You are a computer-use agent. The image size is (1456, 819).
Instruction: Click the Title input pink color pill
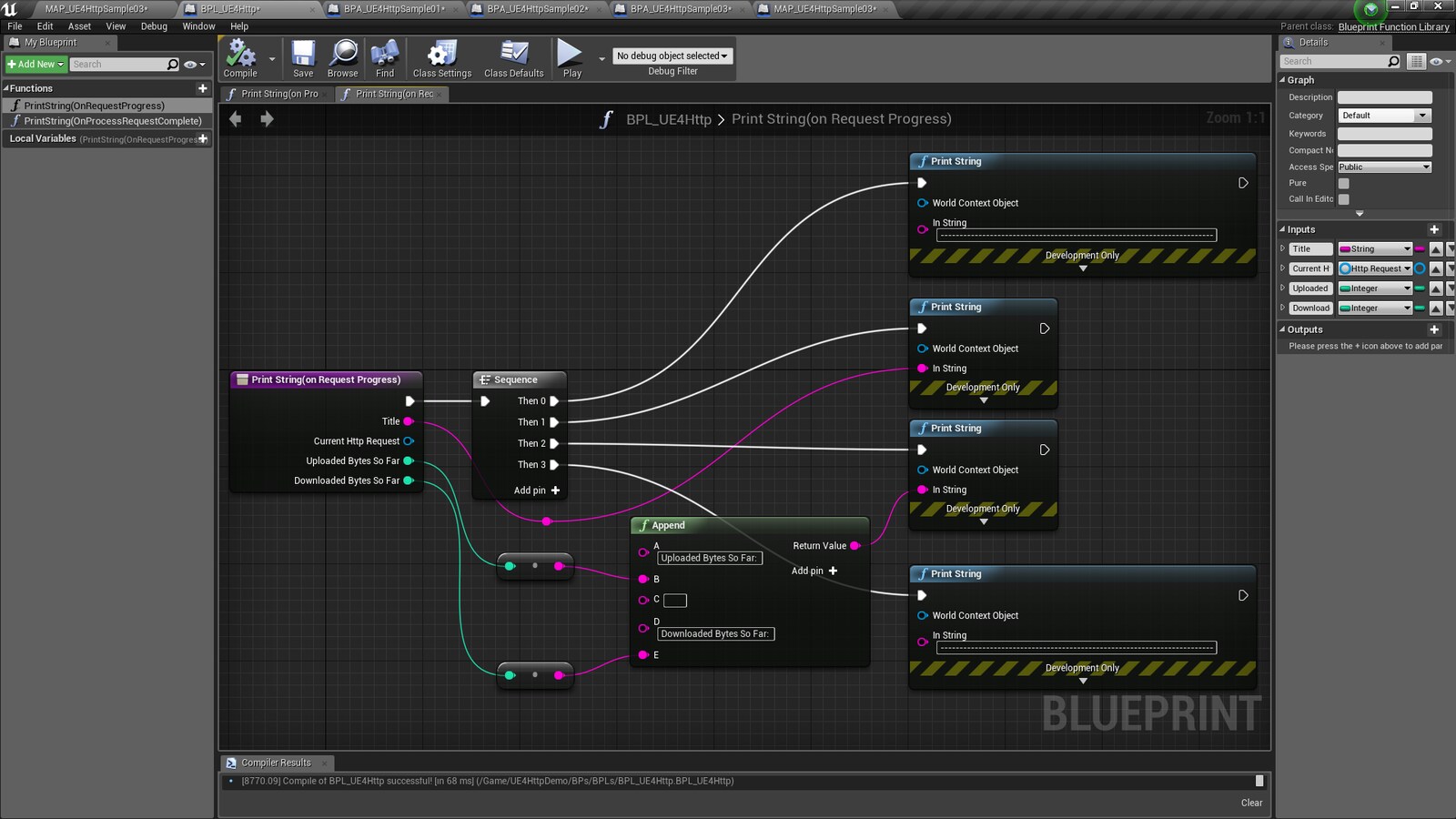point(1420,248)
